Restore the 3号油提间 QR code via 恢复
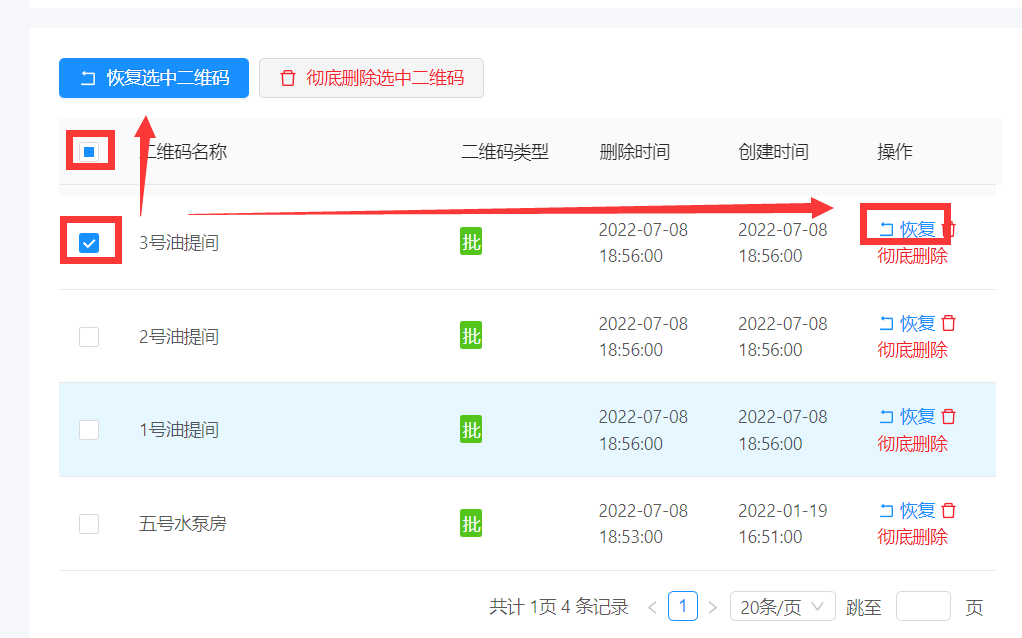The image size is (1022, 638). (x=907, y=229)
